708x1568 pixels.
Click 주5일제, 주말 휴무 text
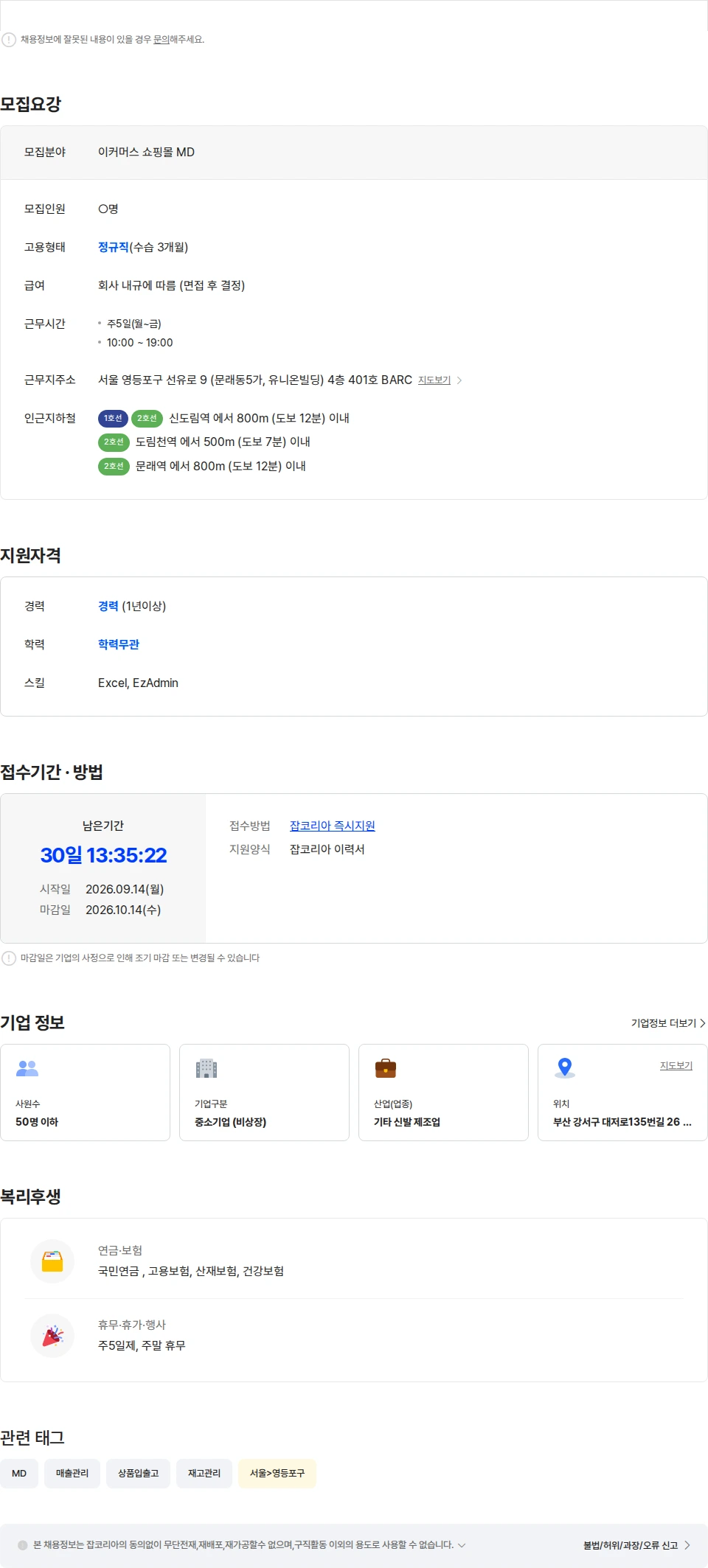142,1346
